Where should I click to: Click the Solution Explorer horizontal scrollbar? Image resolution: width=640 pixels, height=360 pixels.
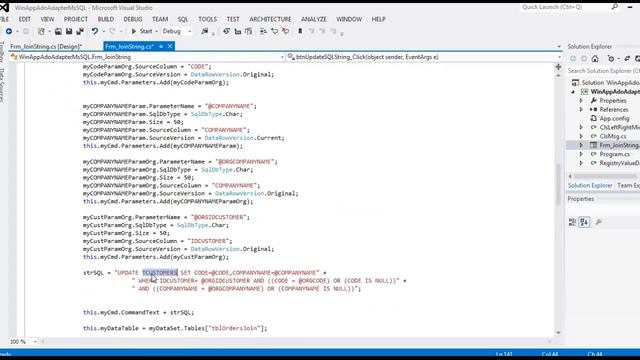[x=605, y=176]
